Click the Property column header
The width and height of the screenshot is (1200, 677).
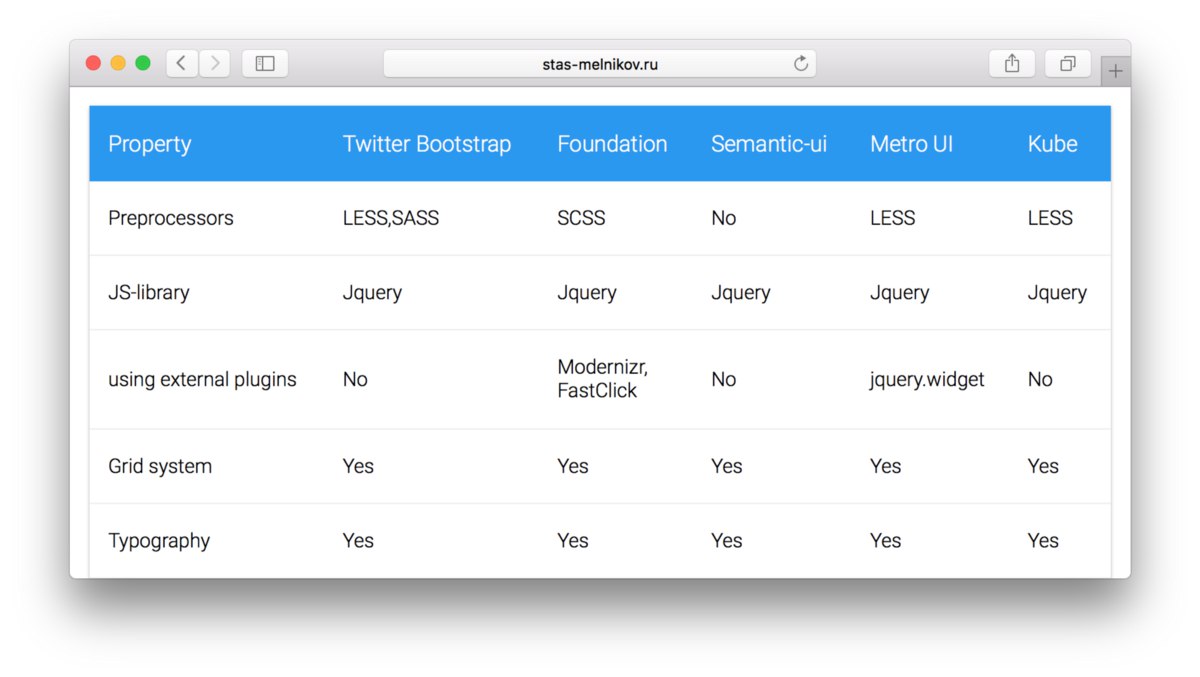click(x=150, y=144)
